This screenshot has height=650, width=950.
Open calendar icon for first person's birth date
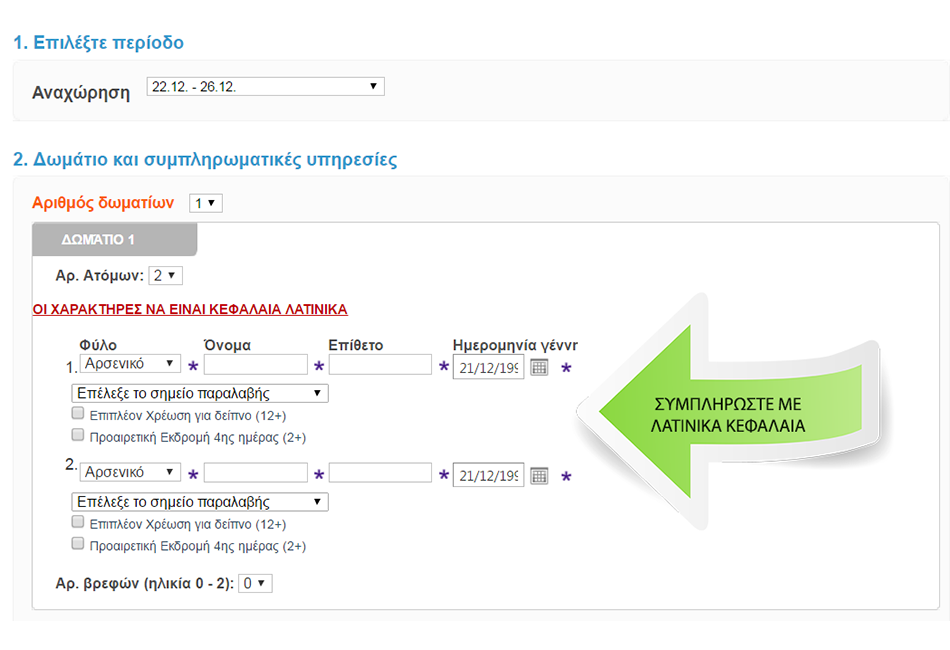(x=539, y=367)
